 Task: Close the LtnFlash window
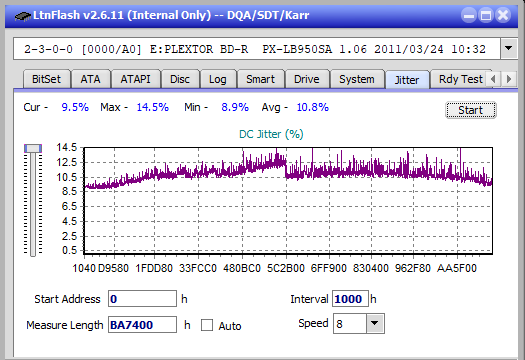click(503, 15)
